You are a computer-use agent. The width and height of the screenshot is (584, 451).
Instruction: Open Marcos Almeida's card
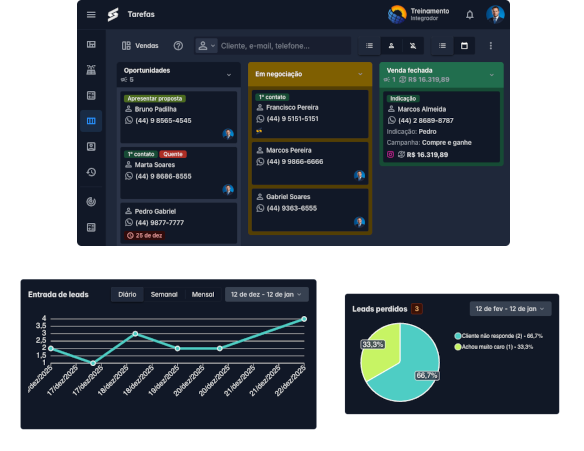click(441, 127)
